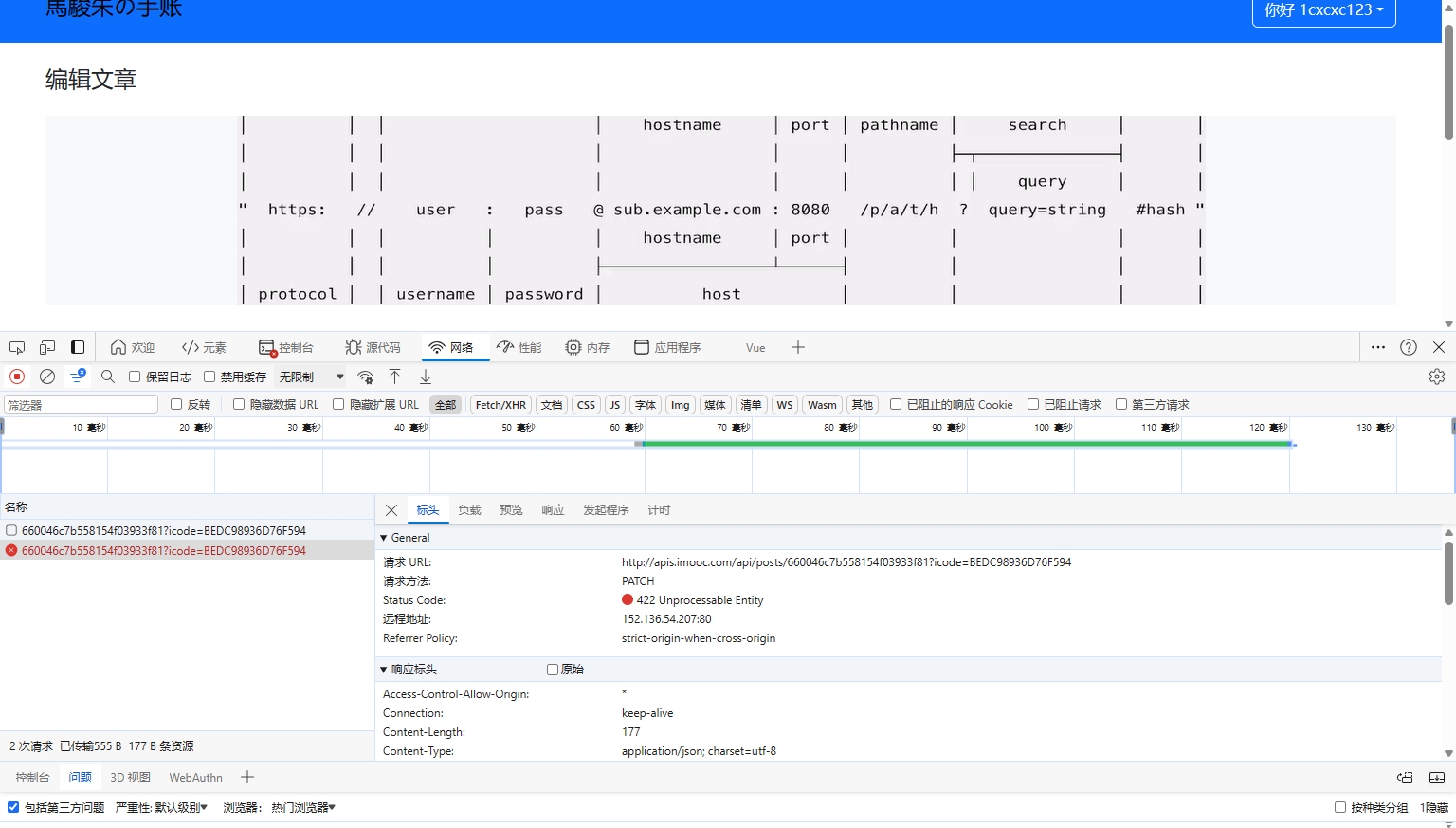Screen dimensions: 1456x828
Task: Switch to 负载 payload tab
Action: pyautogui.click(x=469, y=510)
